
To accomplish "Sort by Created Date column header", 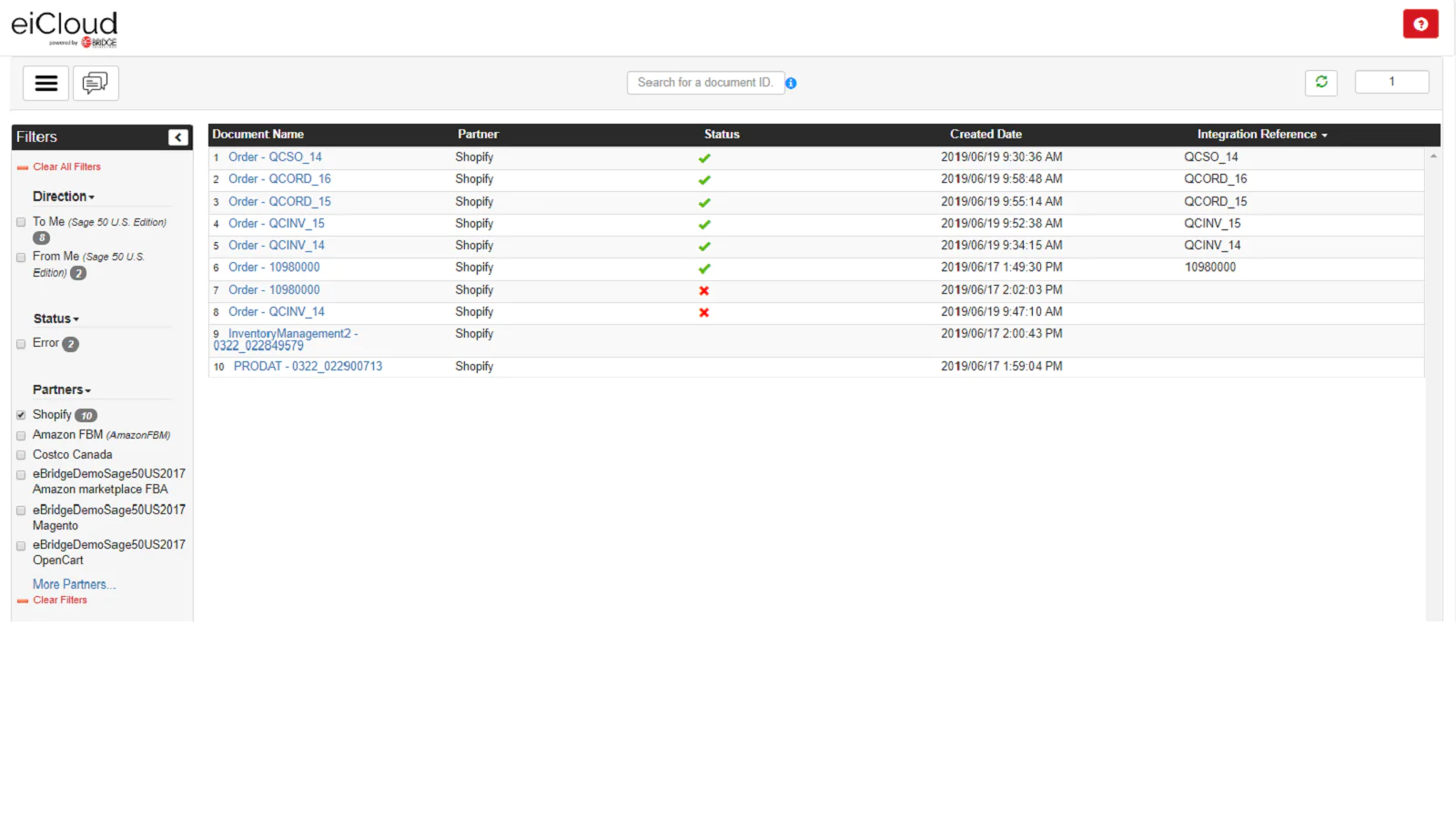I will 986,135.
